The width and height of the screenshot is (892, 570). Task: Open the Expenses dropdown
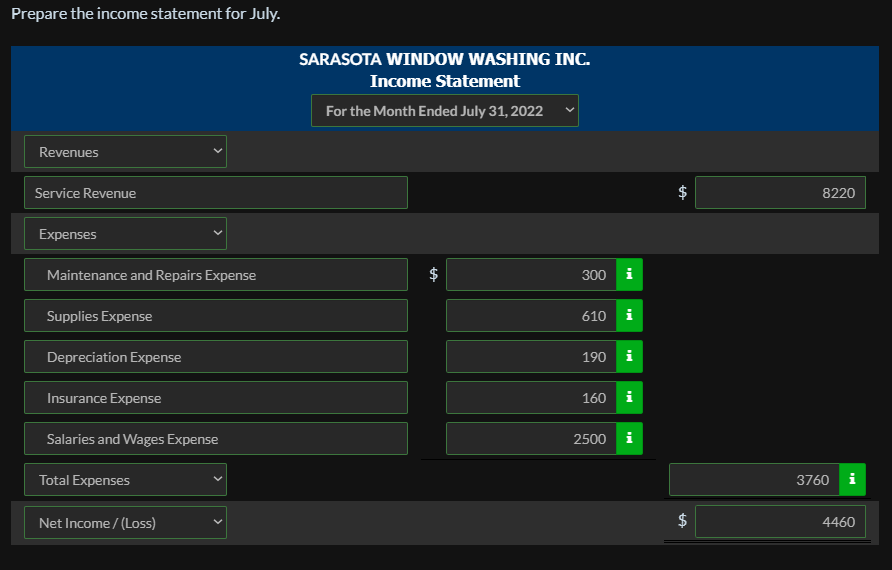pyautogui.click(x=125, y=234)
